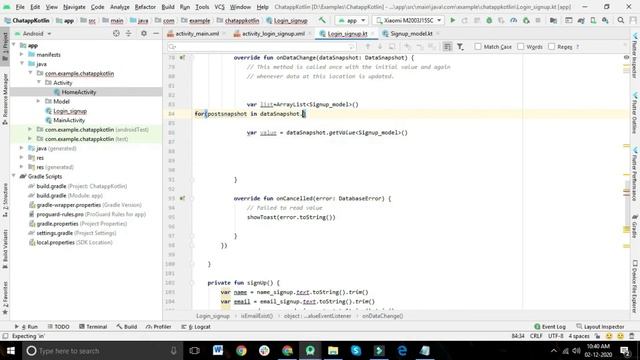Click the CRLF line separator indicator
Viewport: 640px width, 360px height.
pyautogui.click(x=536, y=336)
